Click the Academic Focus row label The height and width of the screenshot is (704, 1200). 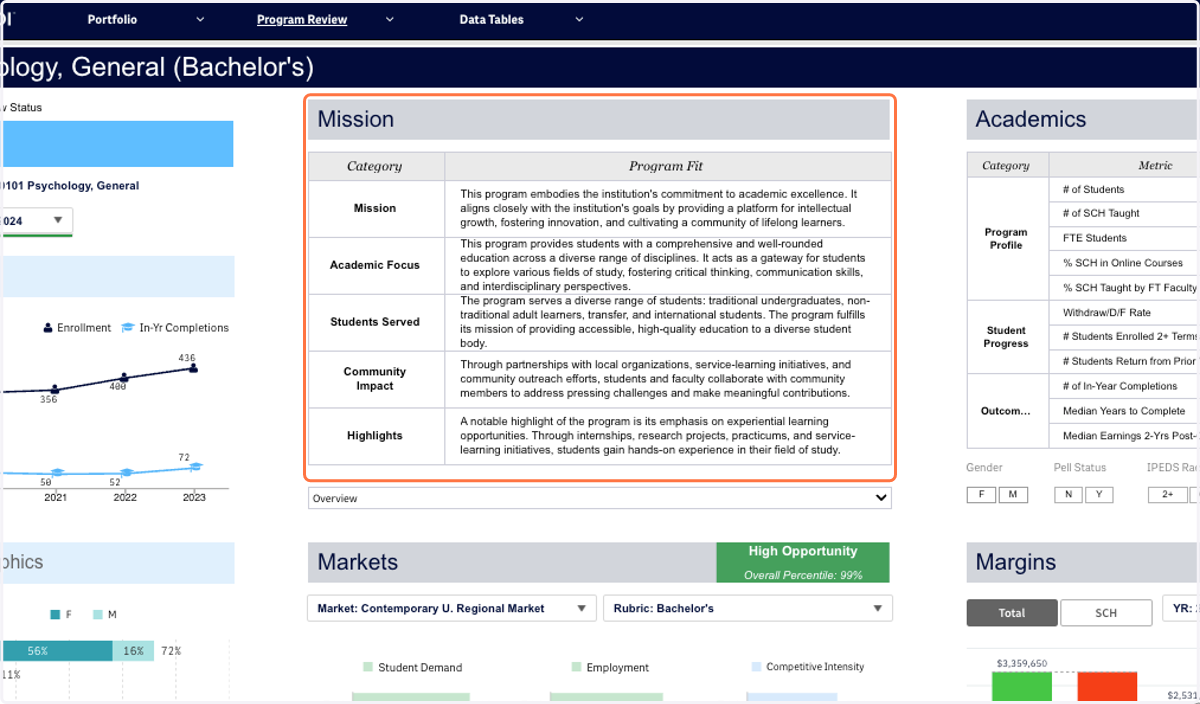click(x=375, y=265)
